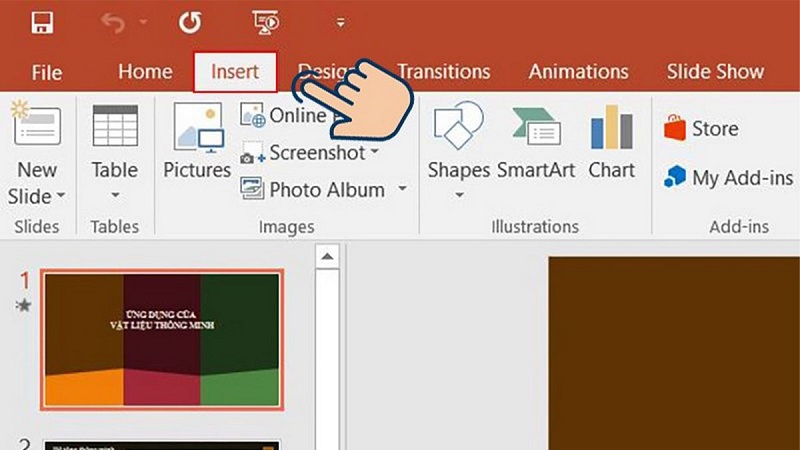Start presentation from beginning icon
The width and height of the screenshot is (800, 450).
click(x=266, y=23)
